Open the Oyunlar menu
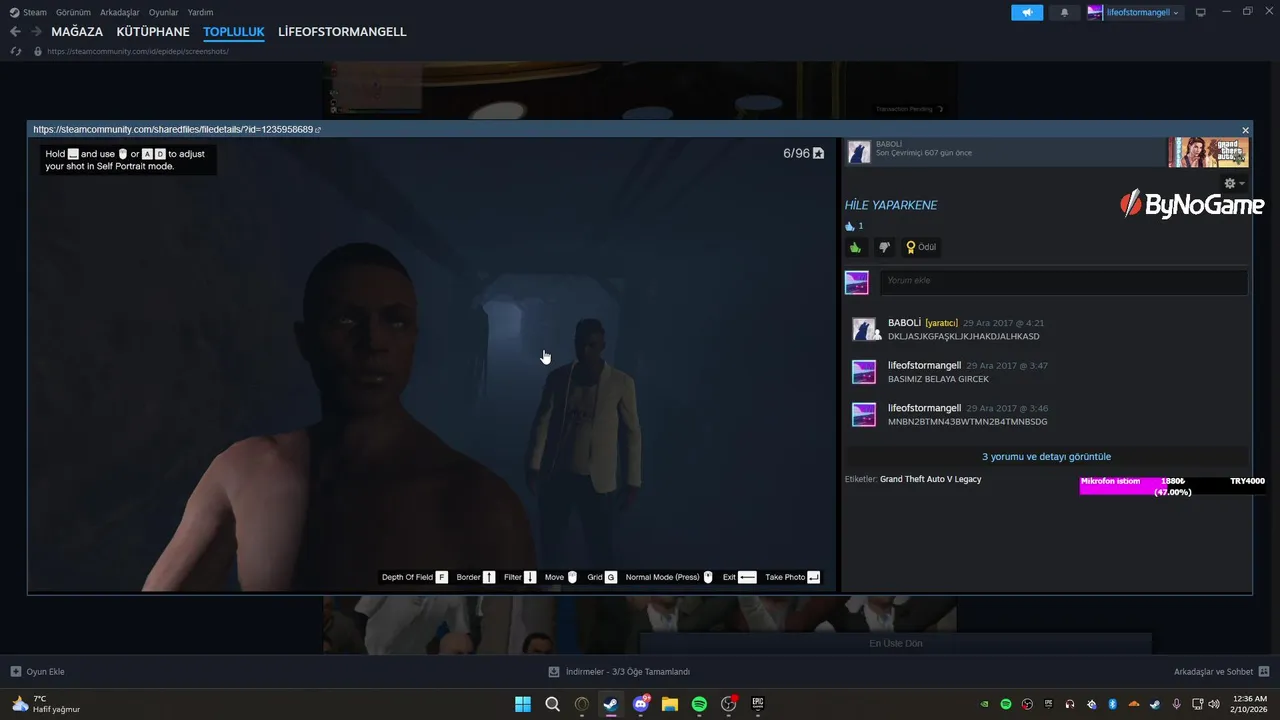This screenshot has width=1280, height=720. [x=164, y=12]
